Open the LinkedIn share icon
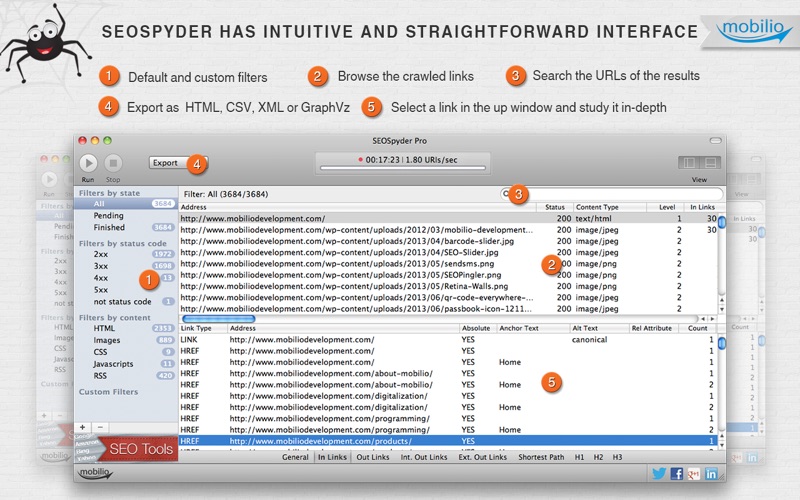800x500 pixels. (x=711, y=473)
